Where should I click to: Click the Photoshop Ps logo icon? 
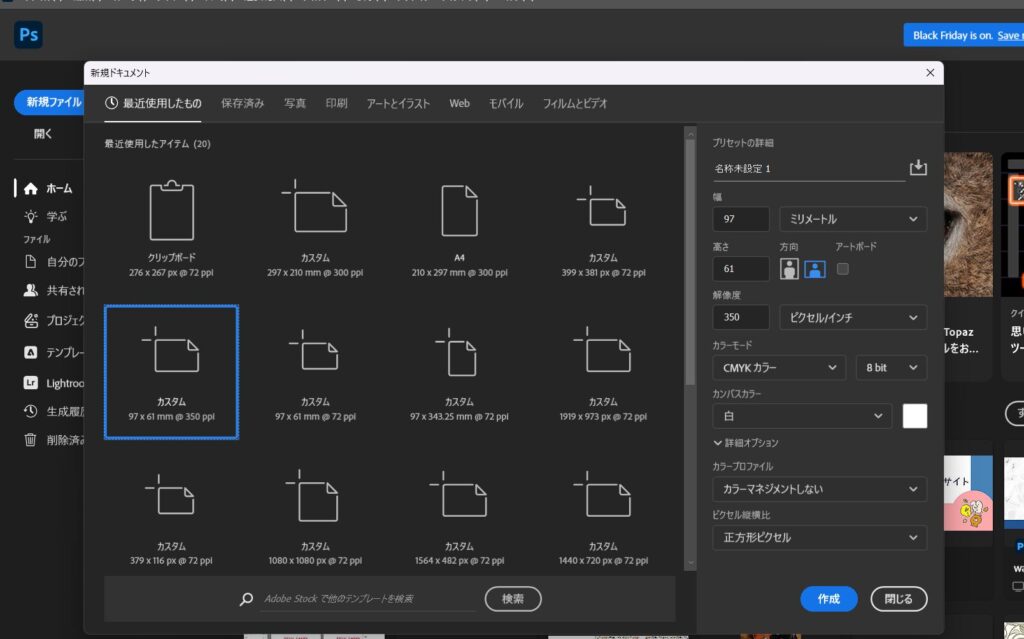[28, 36]
